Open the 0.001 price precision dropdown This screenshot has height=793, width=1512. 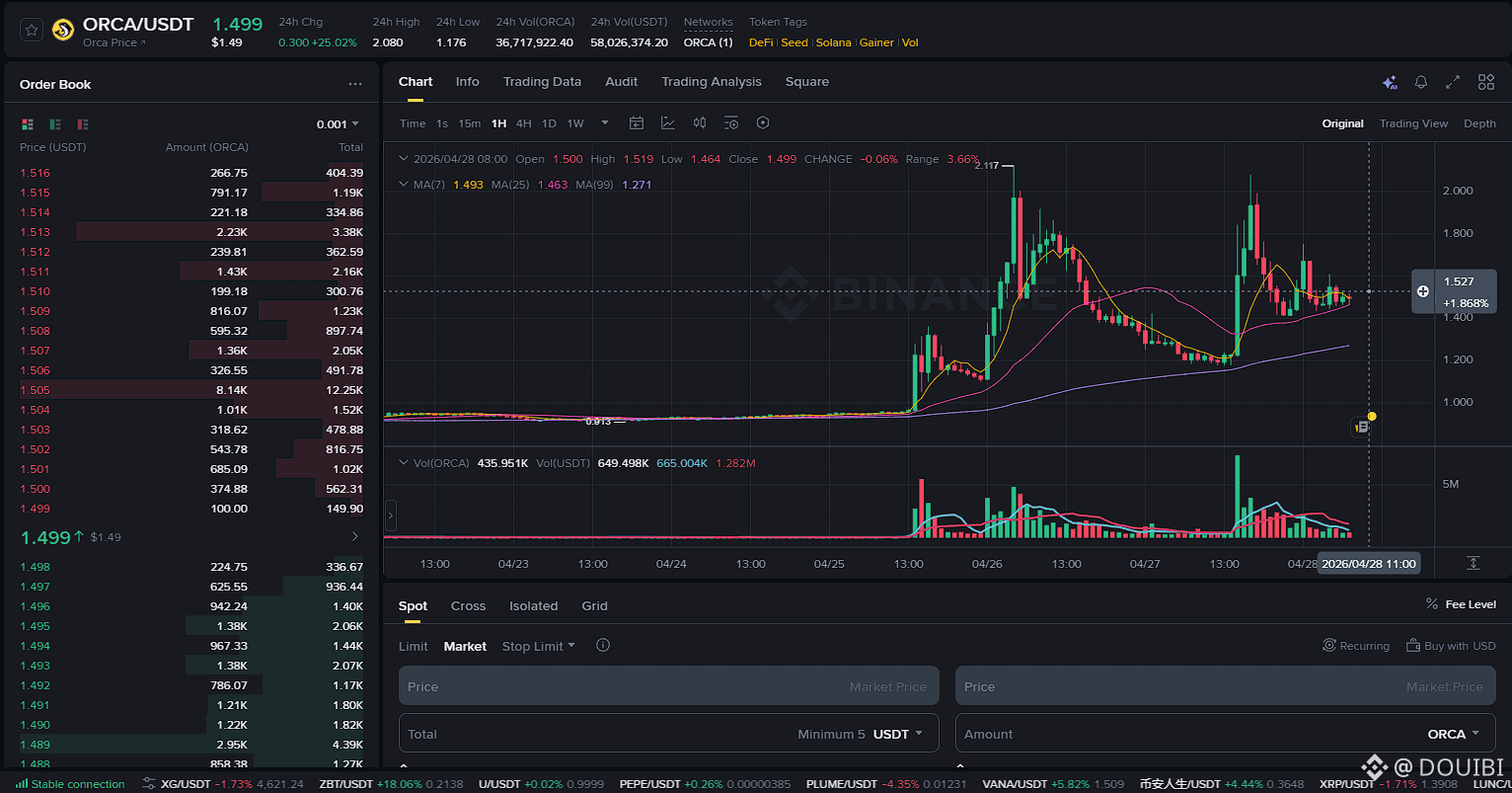[338, 124]
